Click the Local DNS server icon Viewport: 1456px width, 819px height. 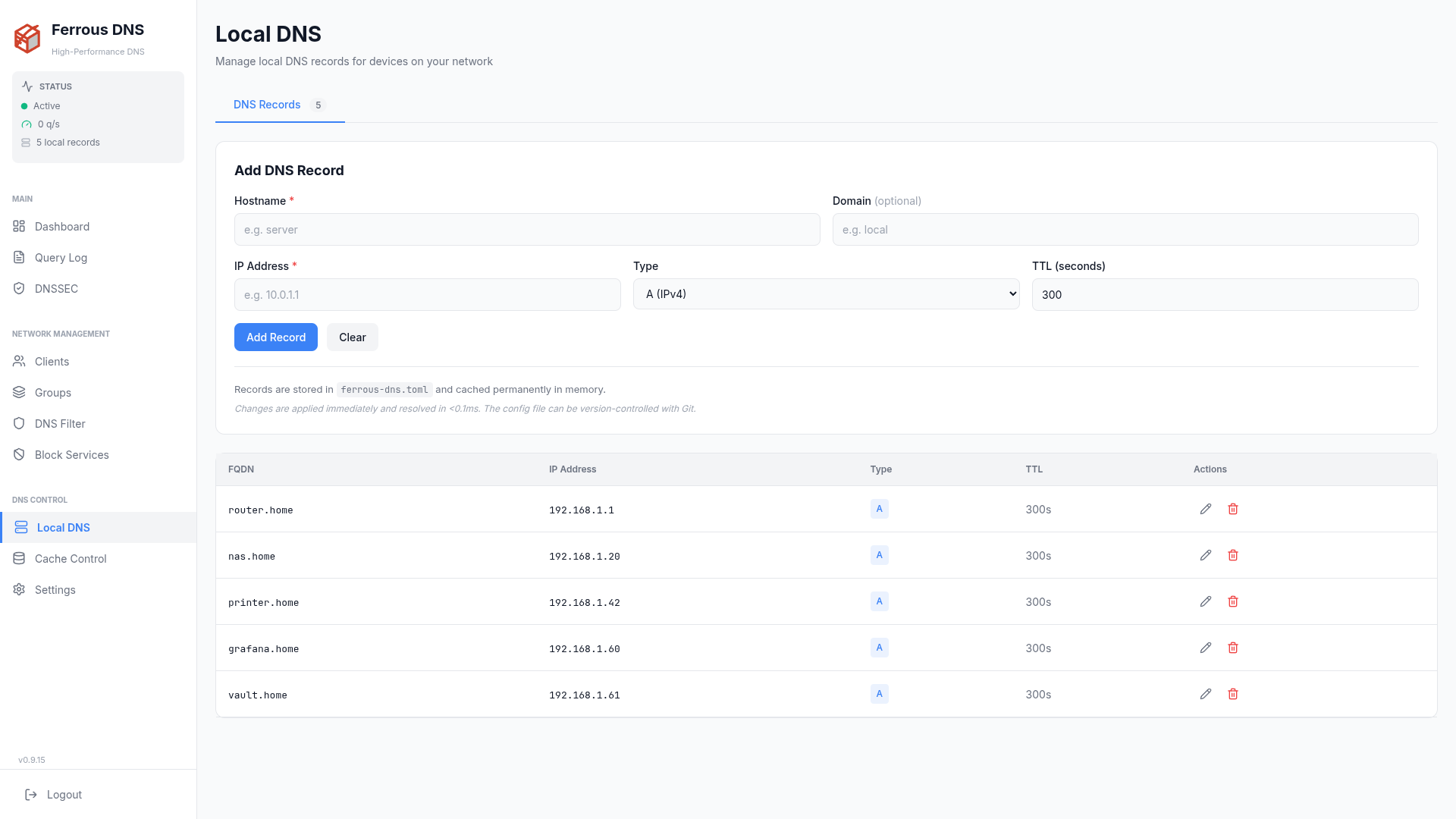click(21, 527)
